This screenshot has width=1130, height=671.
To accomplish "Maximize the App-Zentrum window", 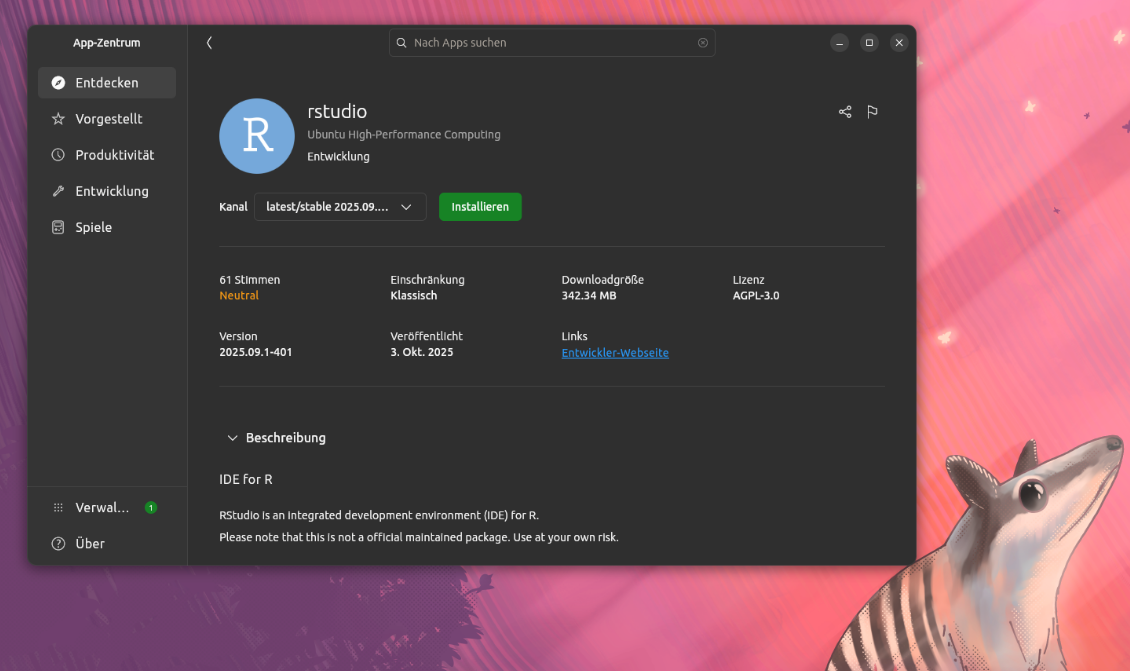I will pyautogui.click(x=869, y=43).
